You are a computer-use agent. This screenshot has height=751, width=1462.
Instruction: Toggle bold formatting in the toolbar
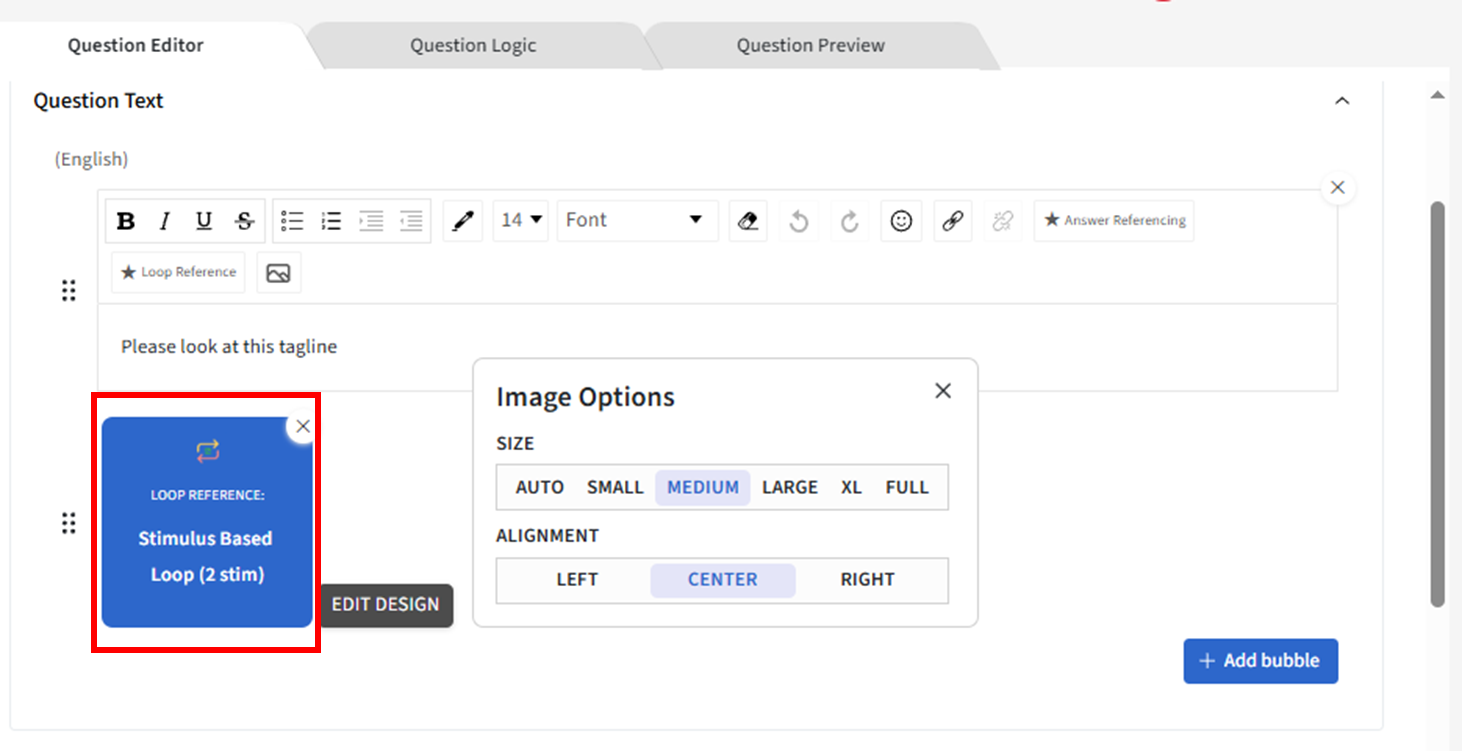pyautogui.click(x=126, y=221)
